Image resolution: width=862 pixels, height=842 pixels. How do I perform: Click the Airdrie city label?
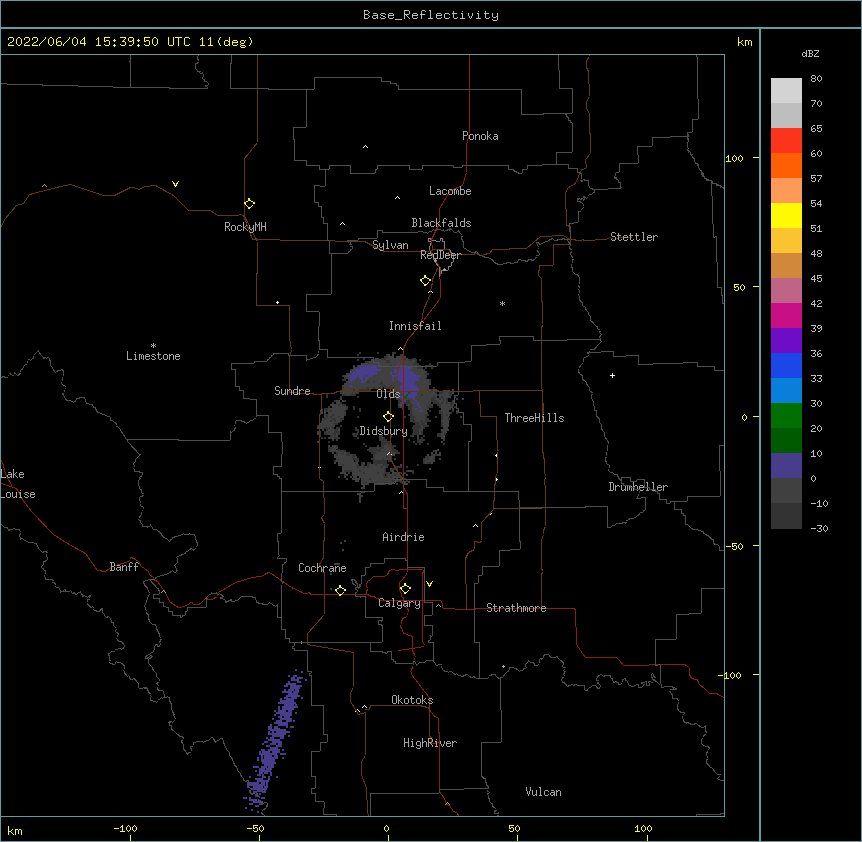click(x=403, y=537)
